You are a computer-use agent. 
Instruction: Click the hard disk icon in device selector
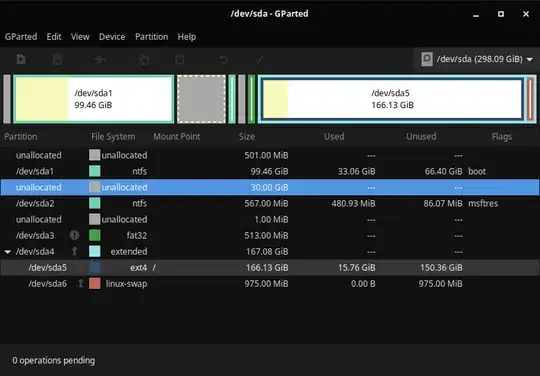[427, 59]
